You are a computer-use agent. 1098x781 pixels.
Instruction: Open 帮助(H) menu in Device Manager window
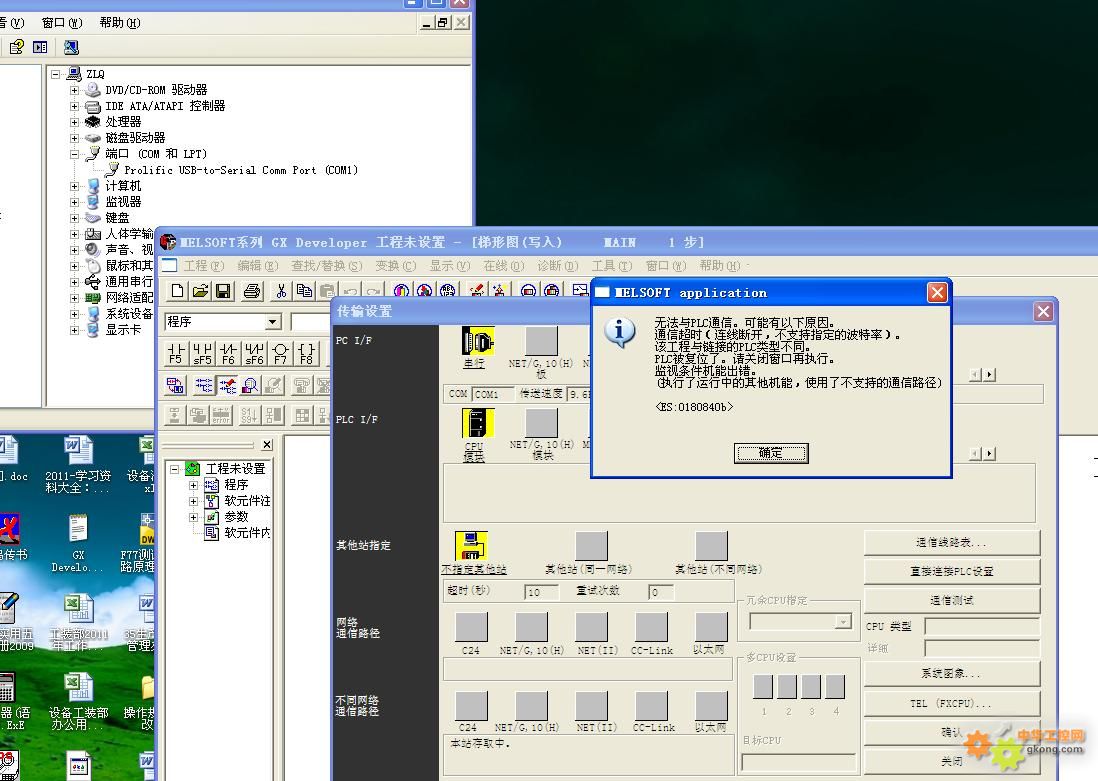coord(120,22)
